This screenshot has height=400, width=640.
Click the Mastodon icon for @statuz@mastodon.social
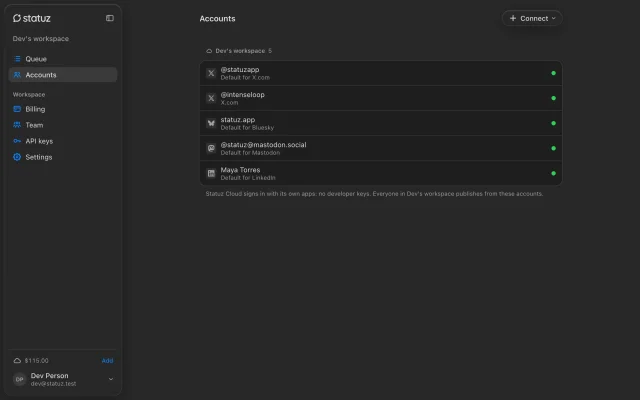[211, 148]
